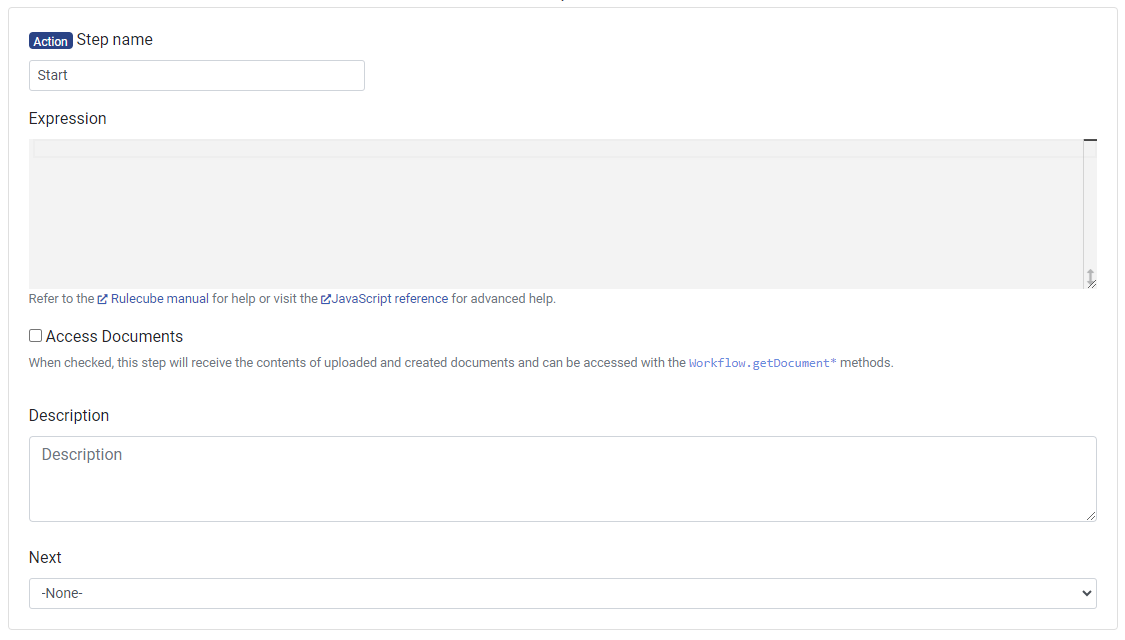This screenshot has width=1125, height=640.
Task: Click the Next field label
Action: (x=45, y=557)
